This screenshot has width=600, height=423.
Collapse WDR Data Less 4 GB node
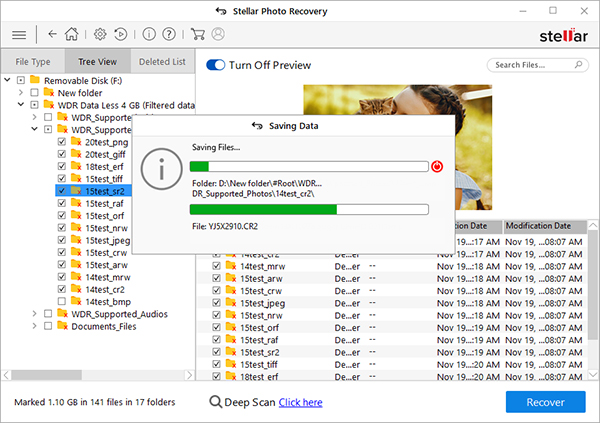21,105
